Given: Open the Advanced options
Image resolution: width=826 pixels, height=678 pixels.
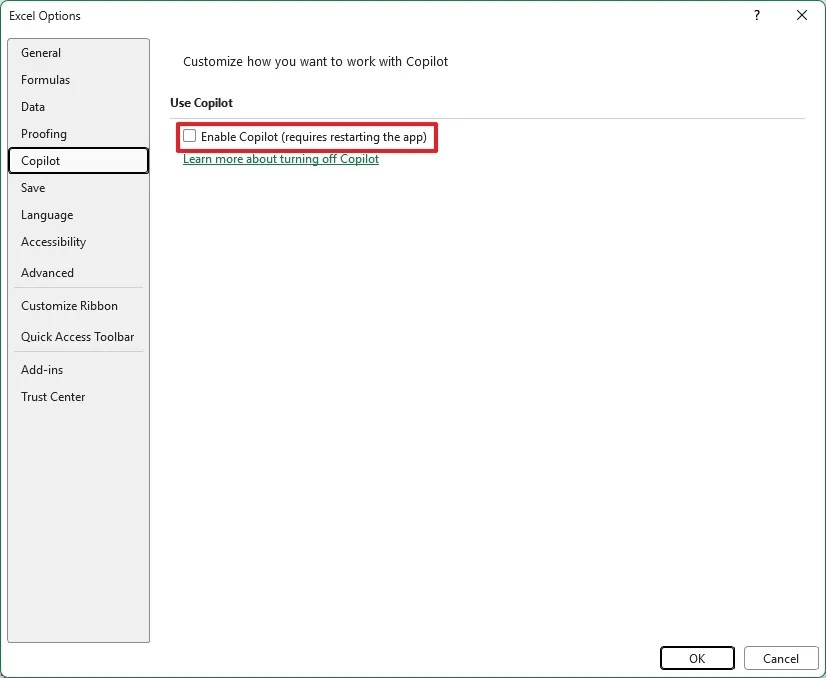Looking at the screenshot, I should (78, 272).
